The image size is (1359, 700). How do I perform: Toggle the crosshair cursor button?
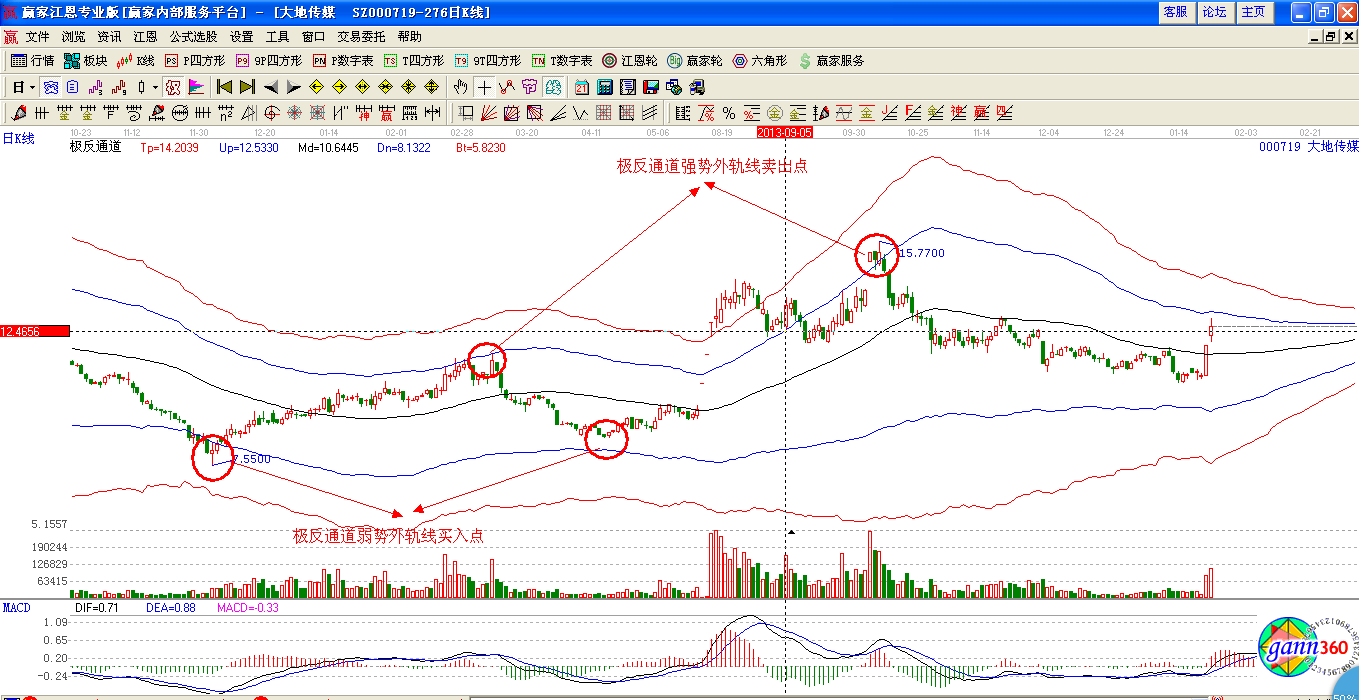pos(484,87)
